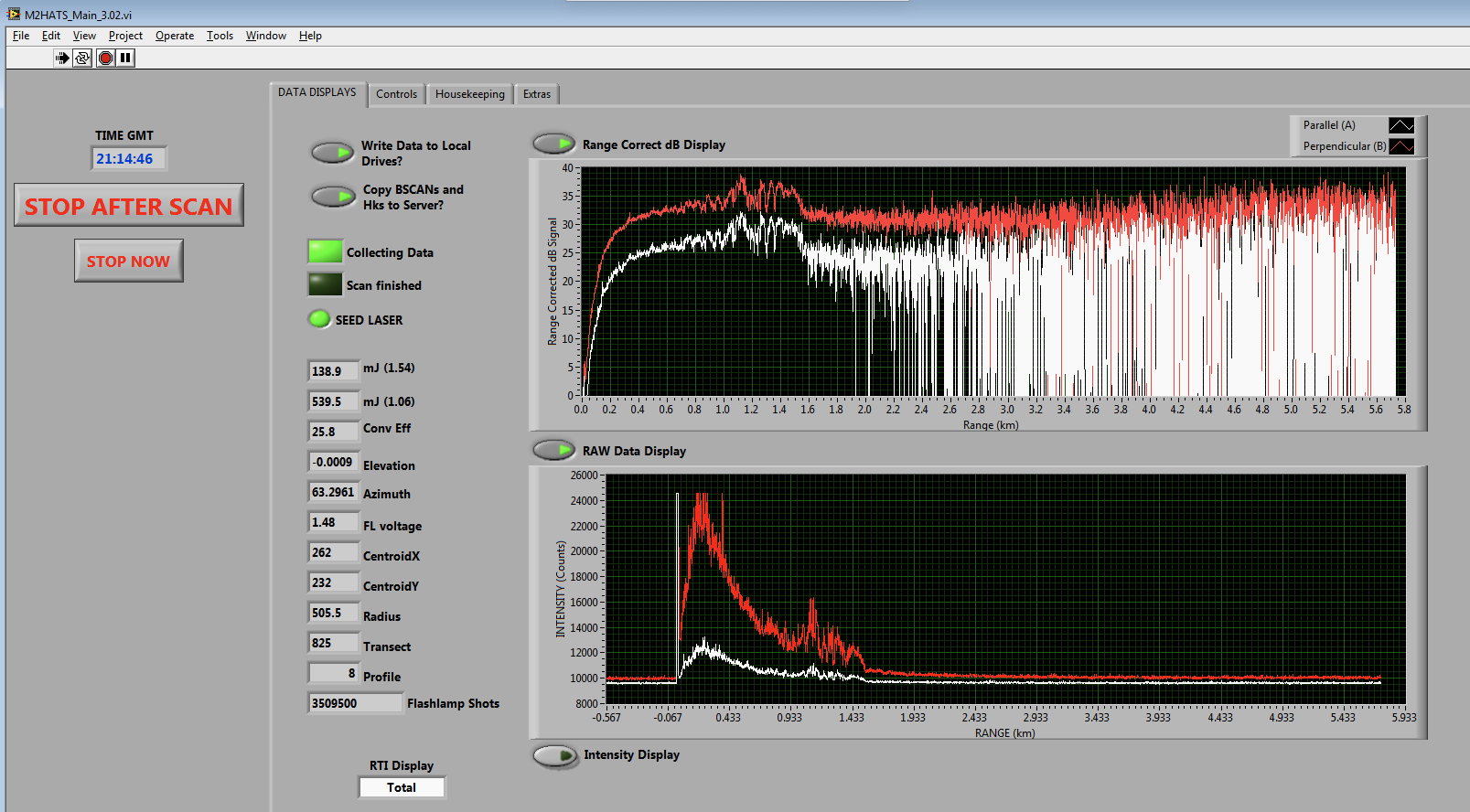Click the Collecting Data green indicator
This screenshot has height=812, width=1470.
click(325, 251)
